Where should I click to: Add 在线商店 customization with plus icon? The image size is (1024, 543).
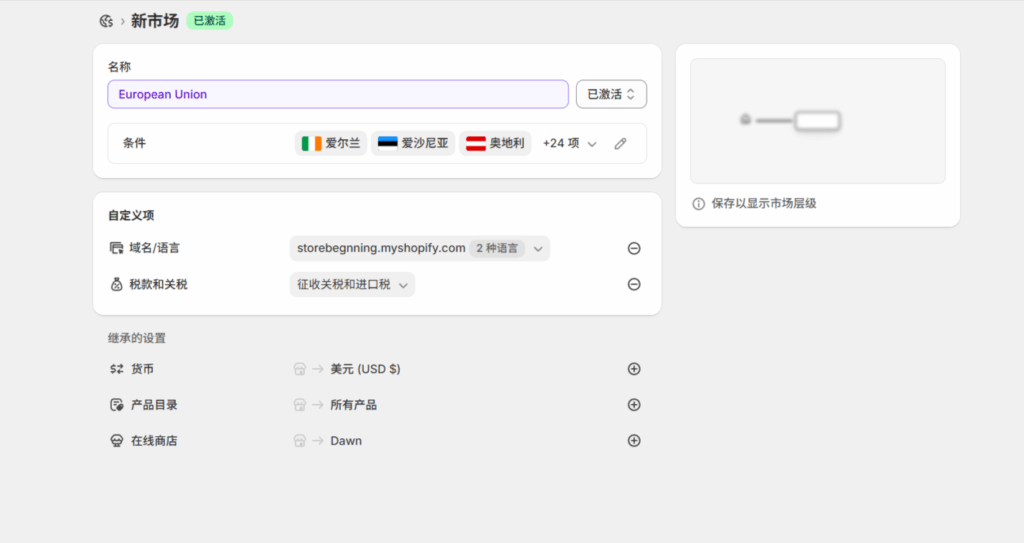634,441
